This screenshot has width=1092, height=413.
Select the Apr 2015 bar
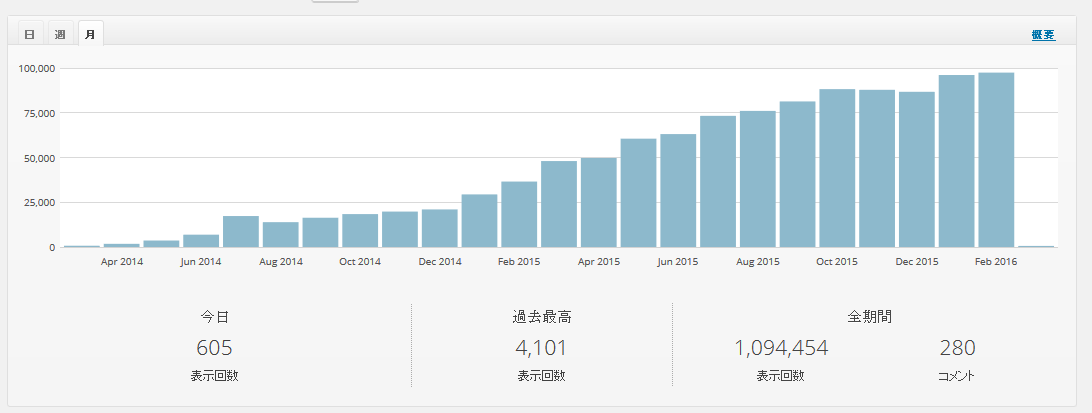click(x=598, y=202)
